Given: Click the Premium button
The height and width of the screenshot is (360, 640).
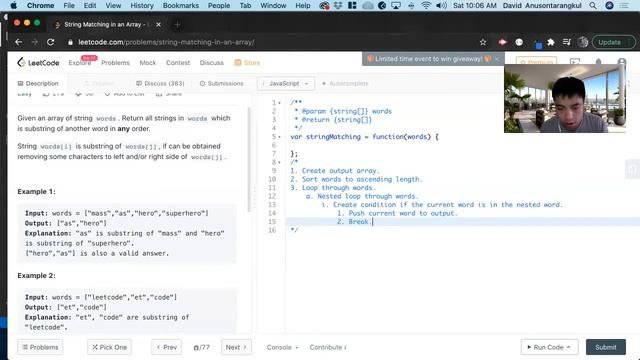Looking at the screenshot, I should [x=536, y=62].
